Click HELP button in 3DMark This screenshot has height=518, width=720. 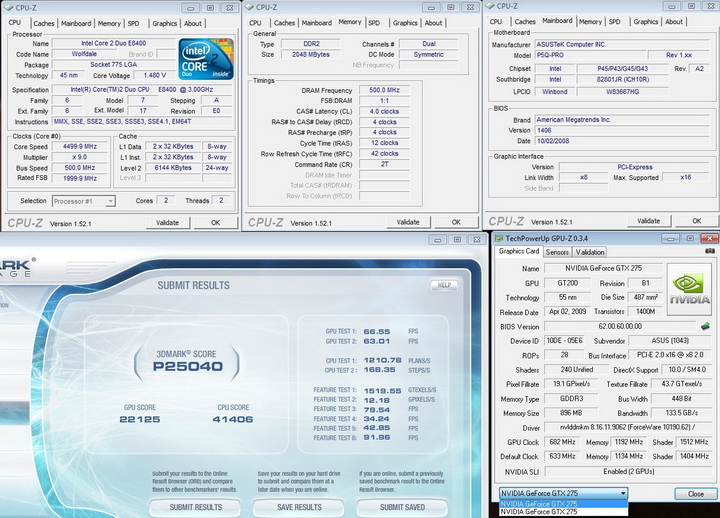click(x=444, y=285)
